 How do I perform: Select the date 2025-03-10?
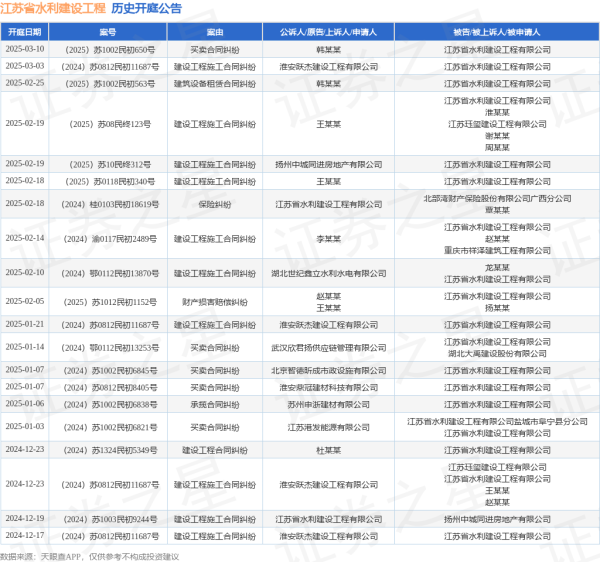(x=25, y=49)
